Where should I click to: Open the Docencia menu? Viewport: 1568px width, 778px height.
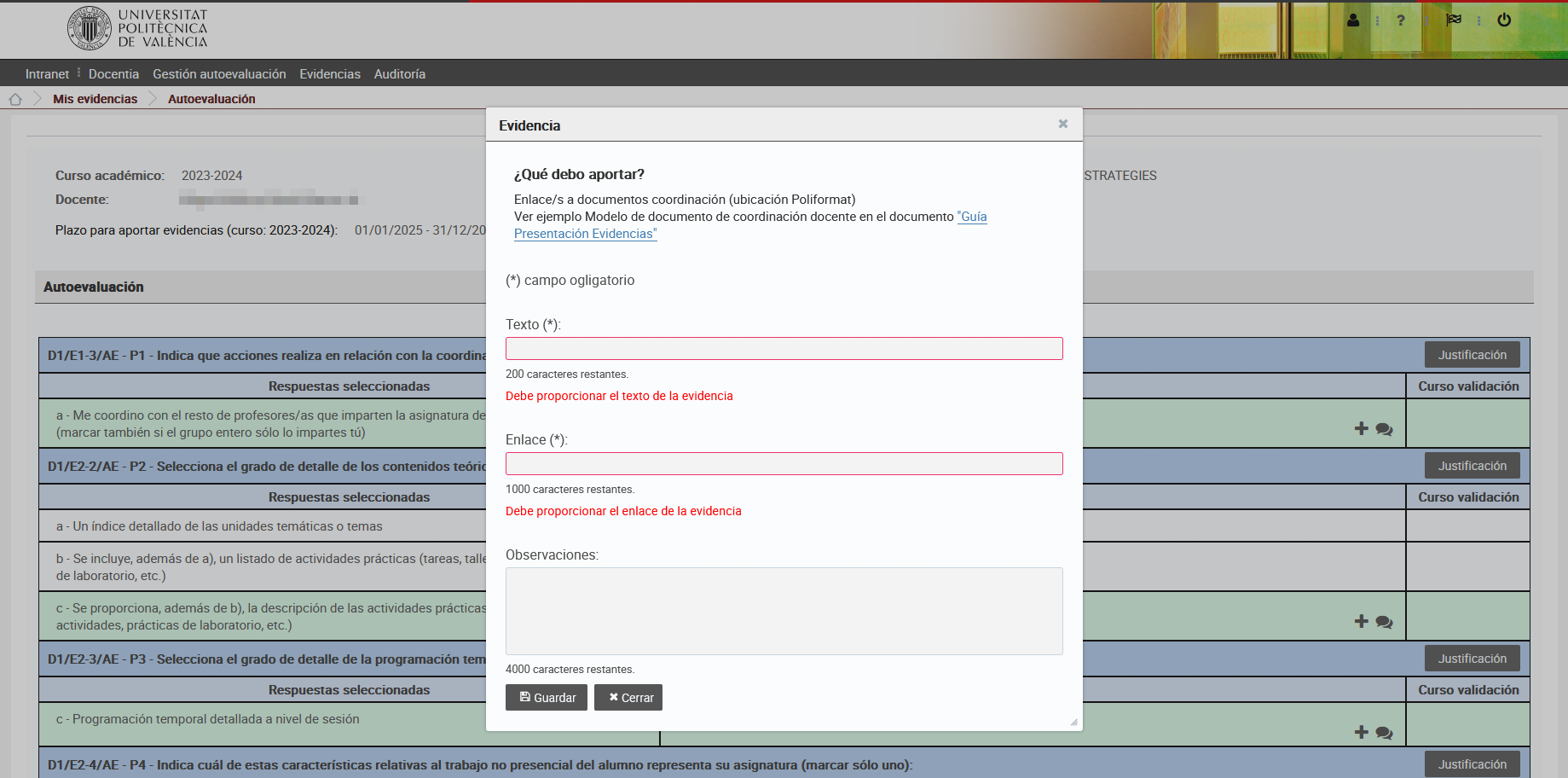tap(113, 74)
